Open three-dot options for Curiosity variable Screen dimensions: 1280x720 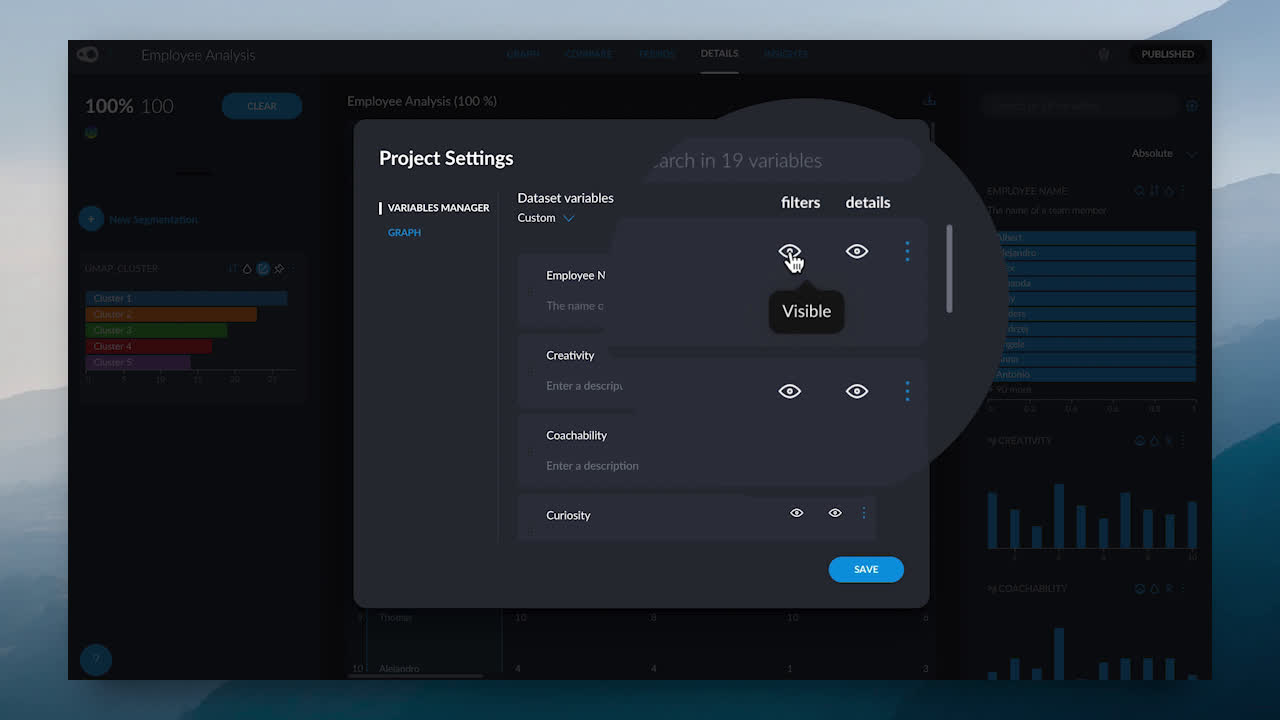[864, 513]
